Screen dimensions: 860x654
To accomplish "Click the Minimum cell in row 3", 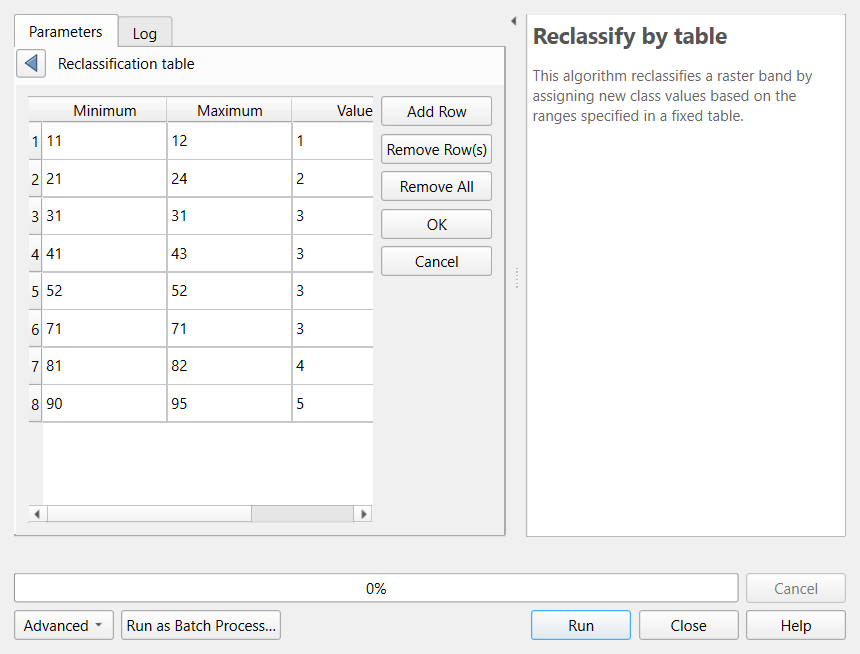I will tap(104, 216).
